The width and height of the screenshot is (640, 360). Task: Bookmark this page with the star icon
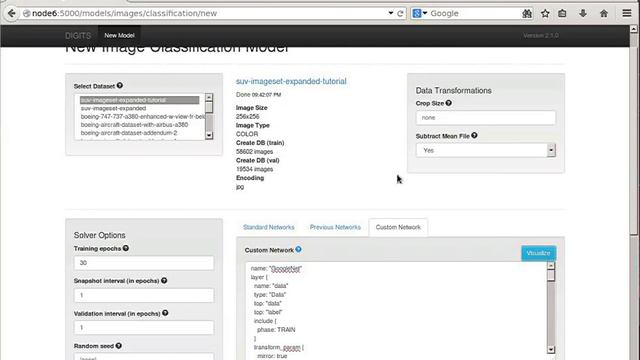click(545, 13)
